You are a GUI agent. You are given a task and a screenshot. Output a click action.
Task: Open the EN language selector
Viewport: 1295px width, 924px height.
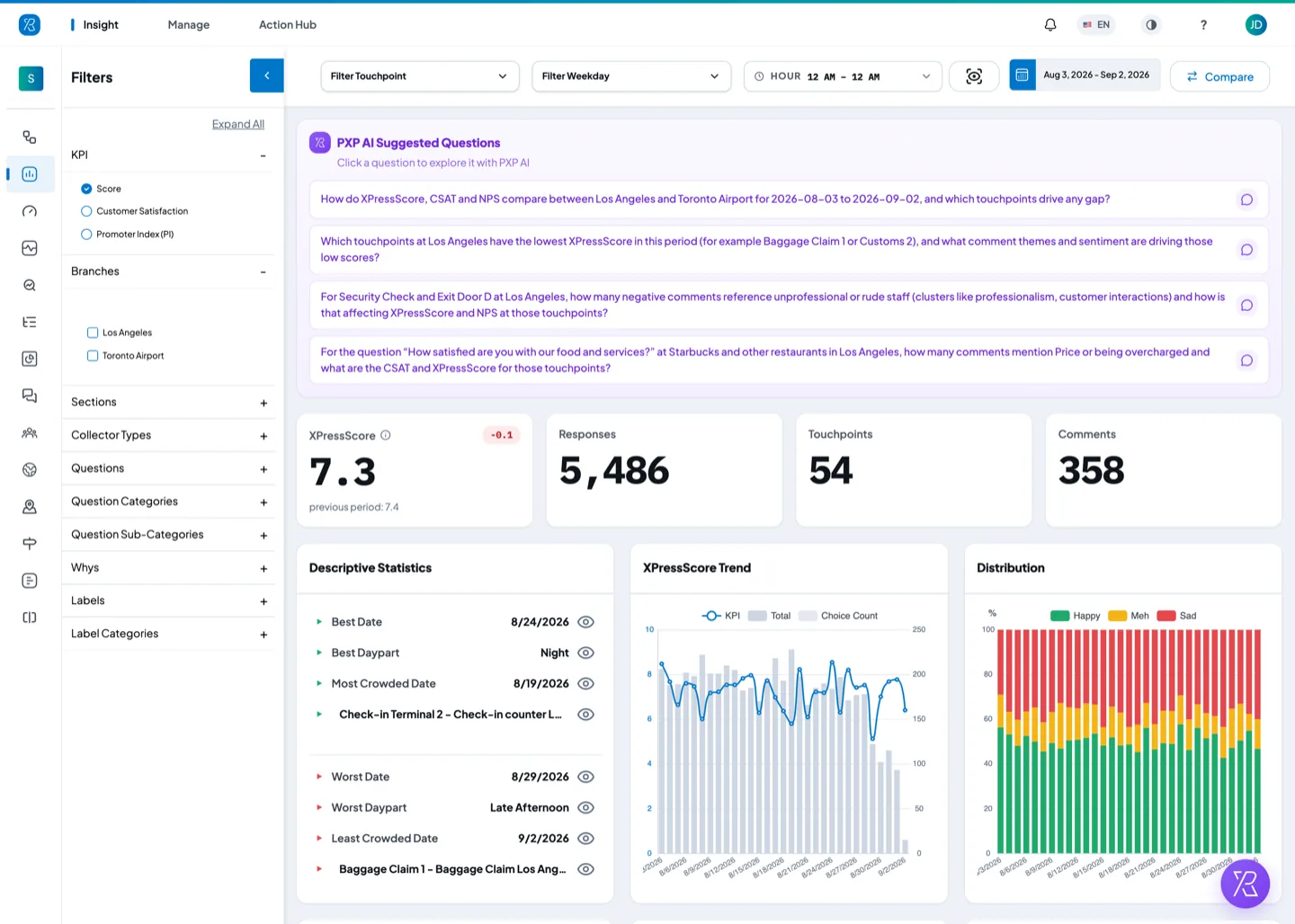[1096, 25]
